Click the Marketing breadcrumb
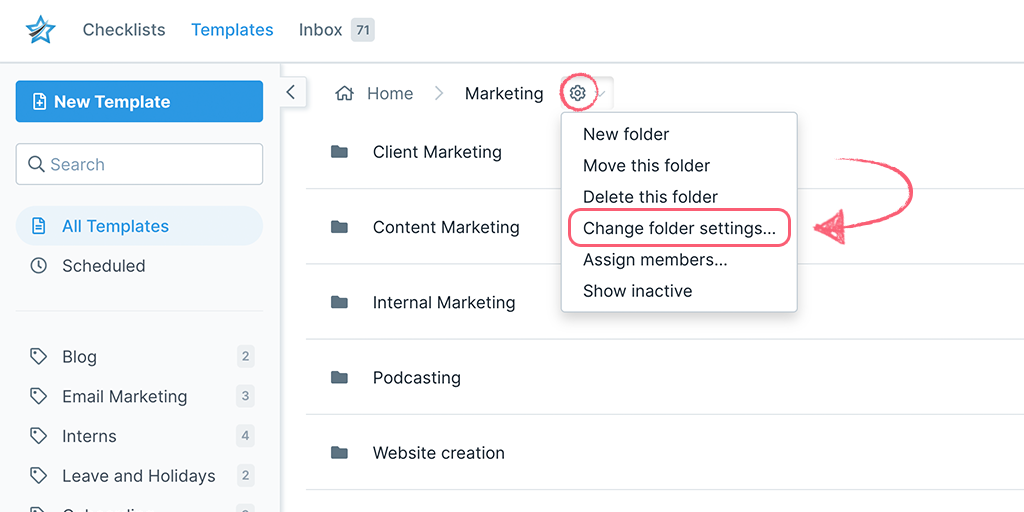 click(x=504, y=93)
